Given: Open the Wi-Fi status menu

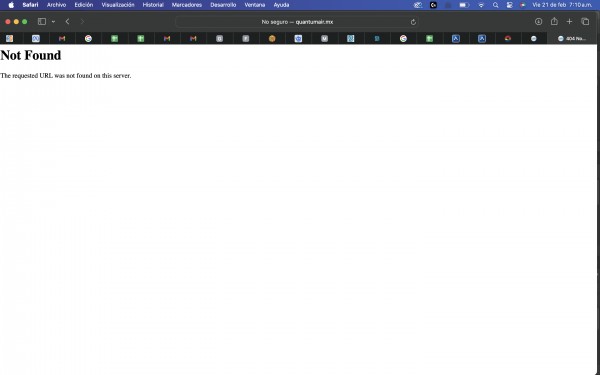Looking at the screenshot, I should [481, 5].
